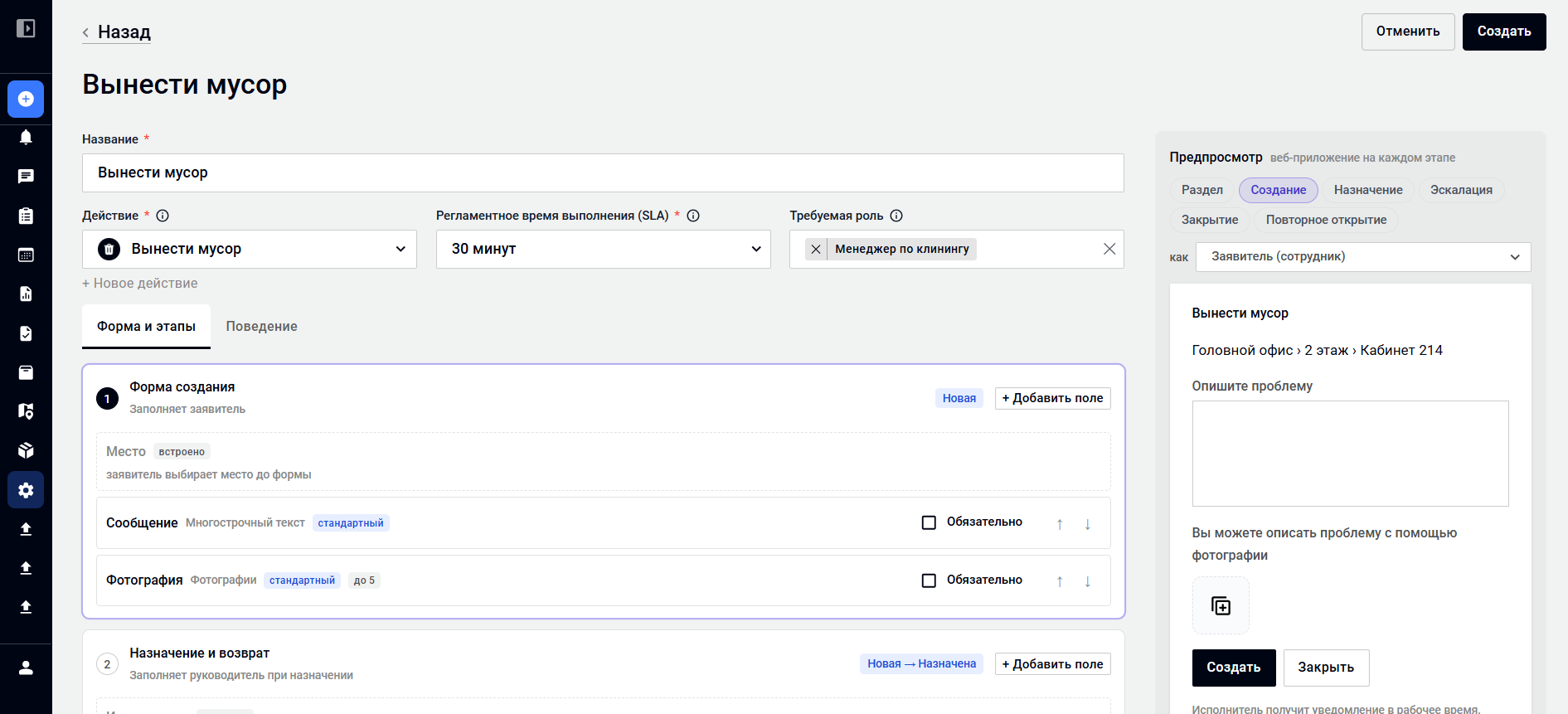Toggle Обязательно checkbox for Фотография

(x=929, y=580)
